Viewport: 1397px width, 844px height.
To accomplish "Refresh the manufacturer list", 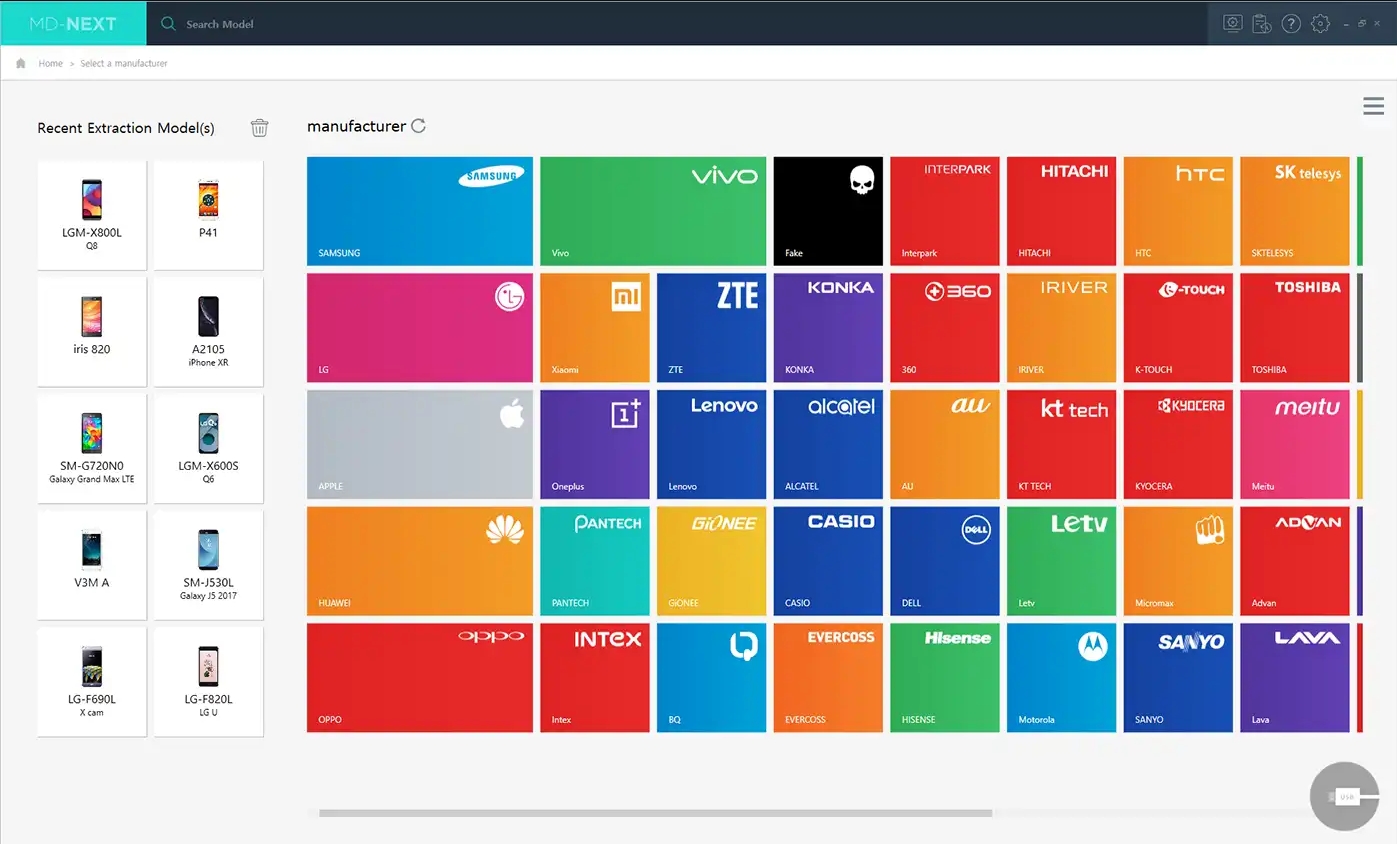I will [x=418, y=126].
